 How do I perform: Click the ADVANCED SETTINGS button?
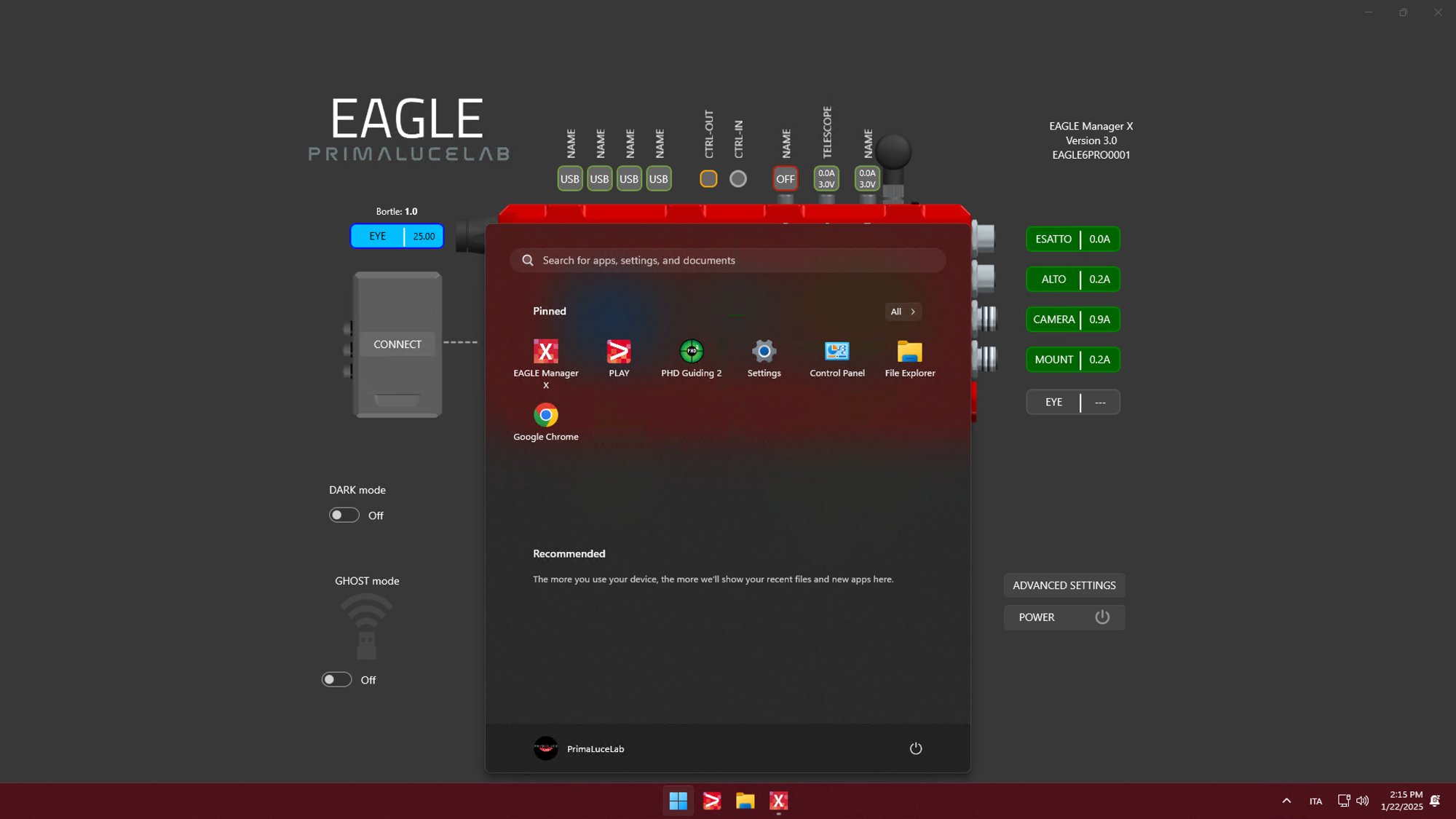point(1064,585)
